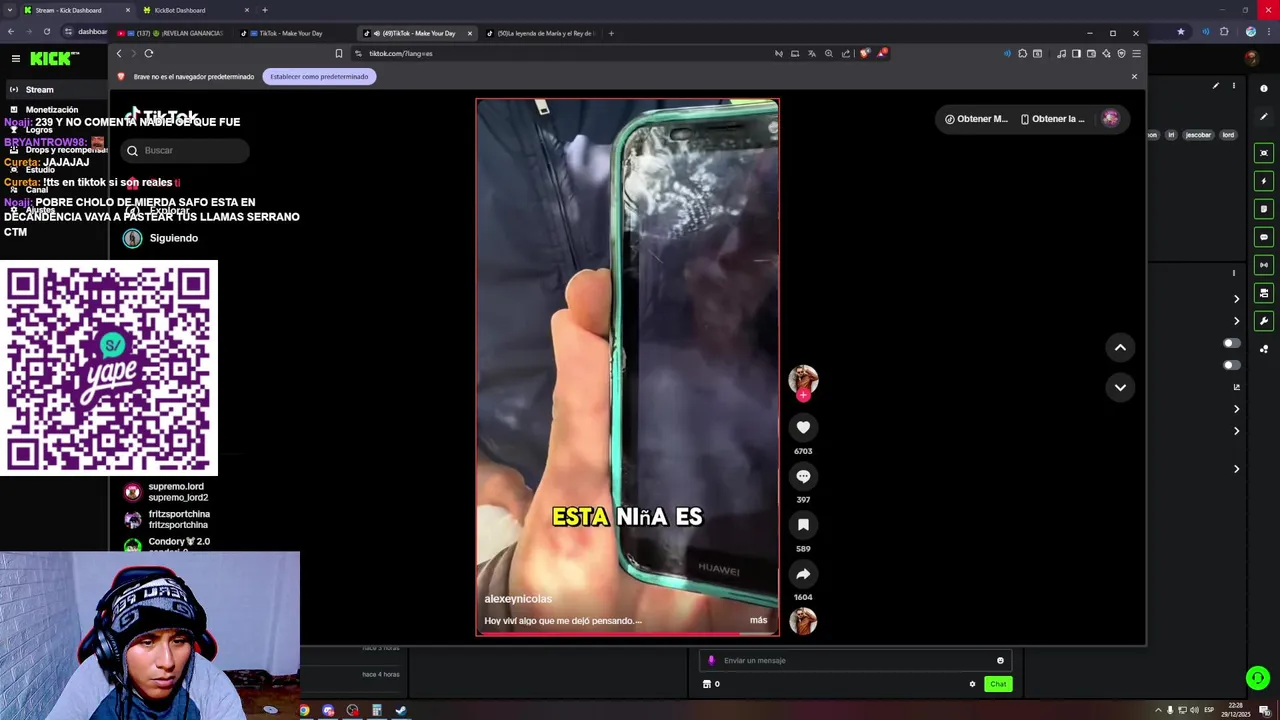Click the TikTok Buscar search field
The height and width of the screenshot is (720, 1280).
tap(185, 150)
